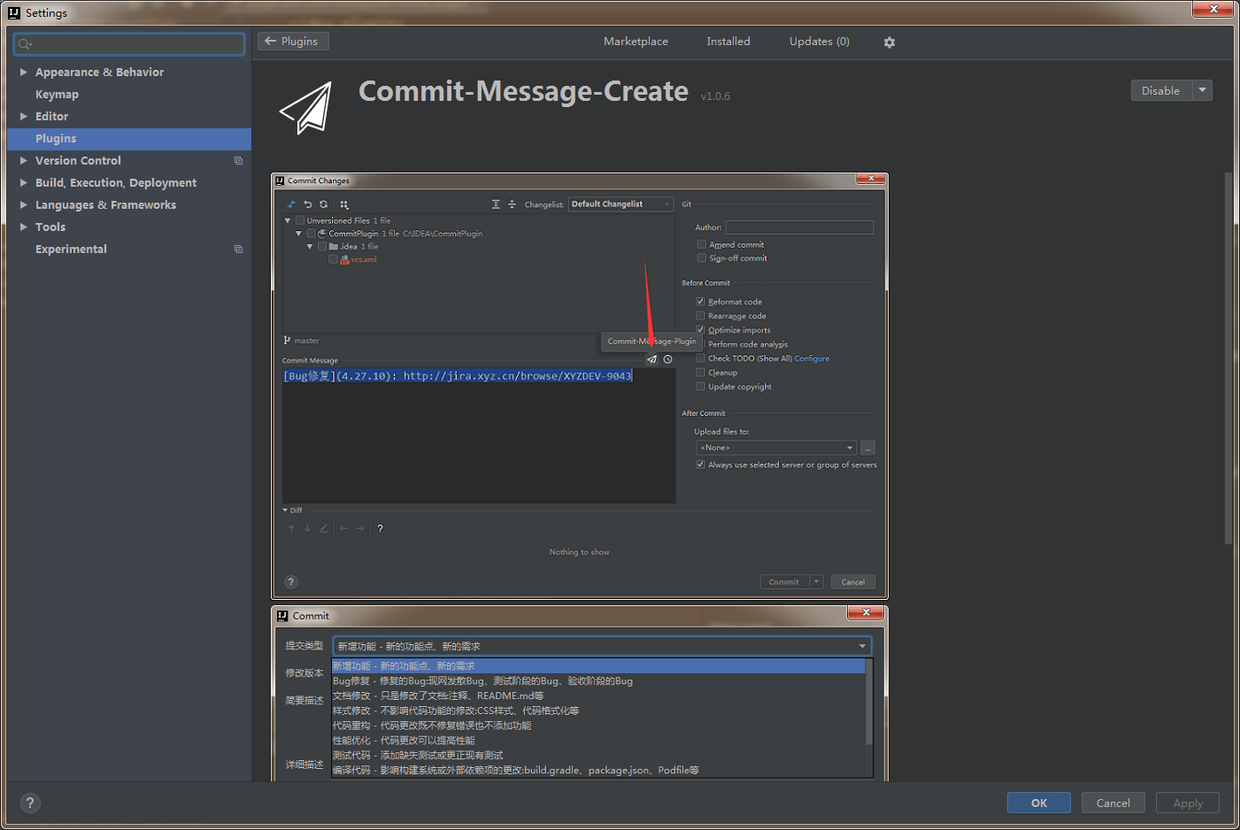Image resolution: width=1240 pixels, height=830 pixels.
Task: Select the 代码重构 option in commit type list
Action: 599,725
